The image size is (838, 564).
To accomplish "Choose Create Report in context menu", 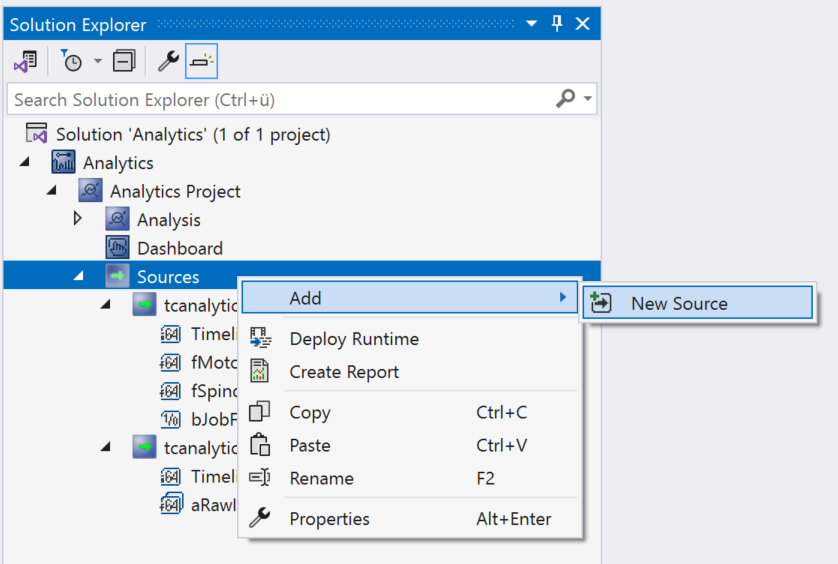I will point(409,372).
